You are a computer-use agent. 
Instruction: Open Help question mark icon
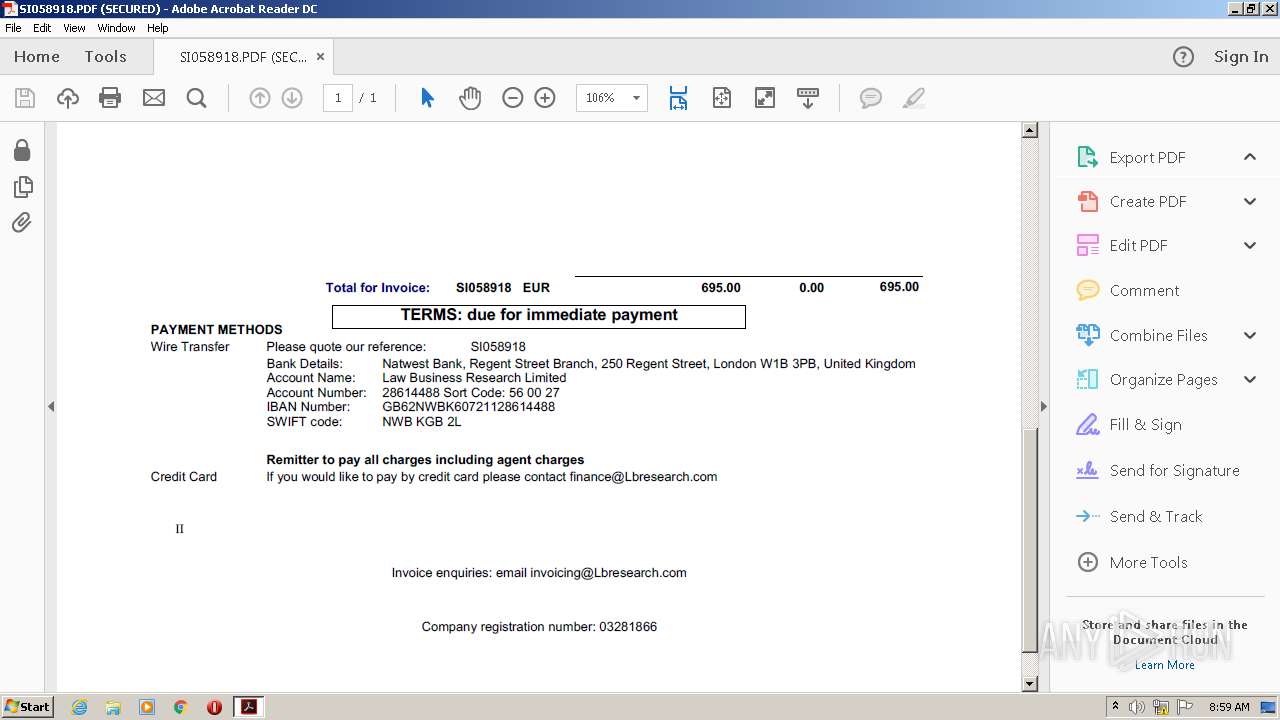(1183, 57)
